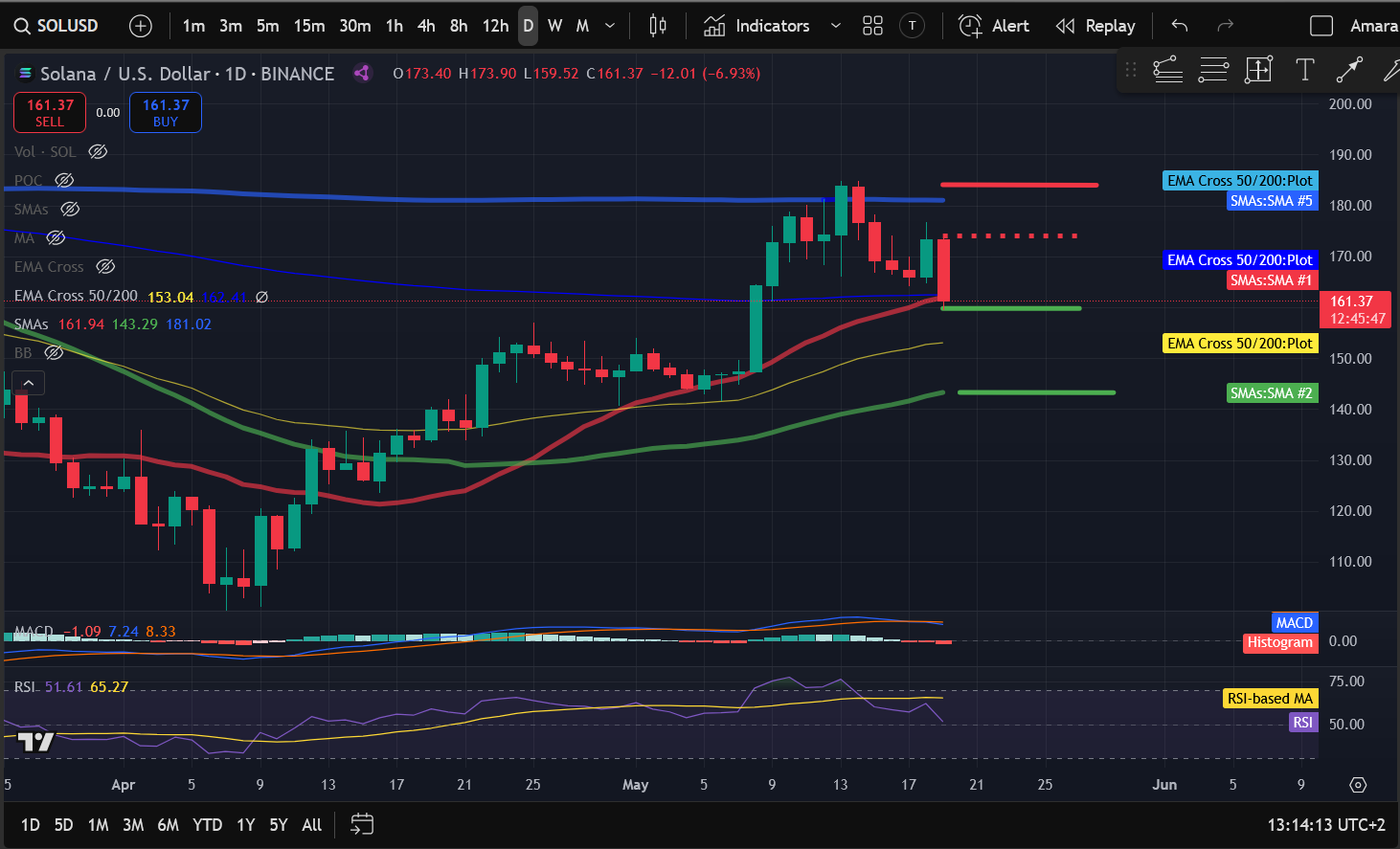The width and height of the screenshot is (1400, 849).
Task: Select the EMA Cross 50/200 legend
Action: point(76,296)
